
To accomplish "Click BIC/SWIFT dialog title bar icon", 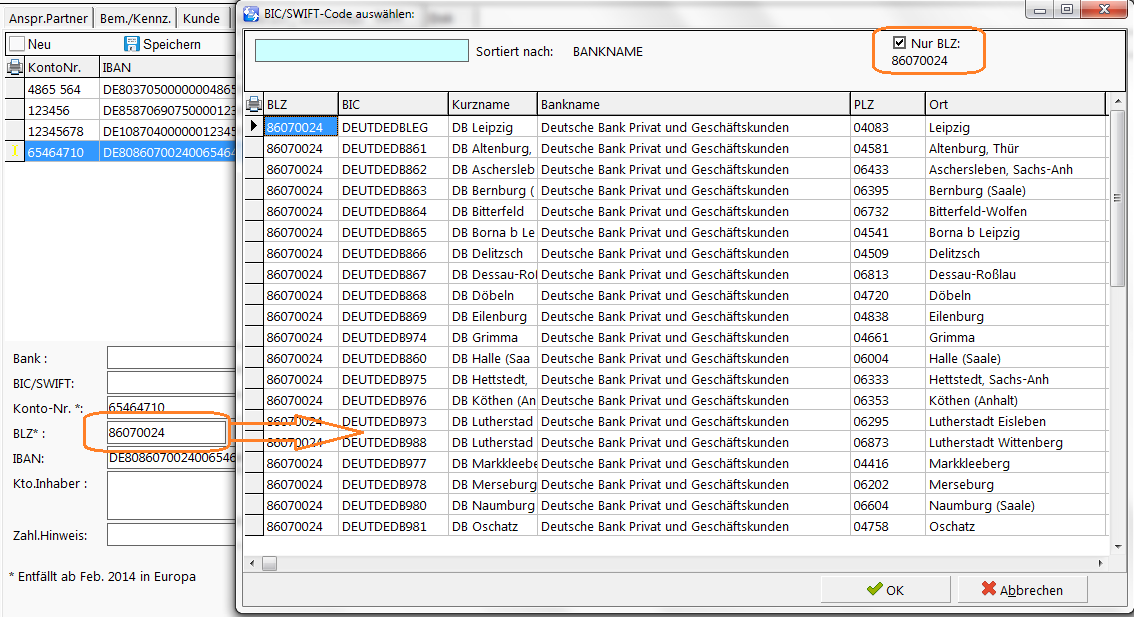I will [x=251, y=13].
